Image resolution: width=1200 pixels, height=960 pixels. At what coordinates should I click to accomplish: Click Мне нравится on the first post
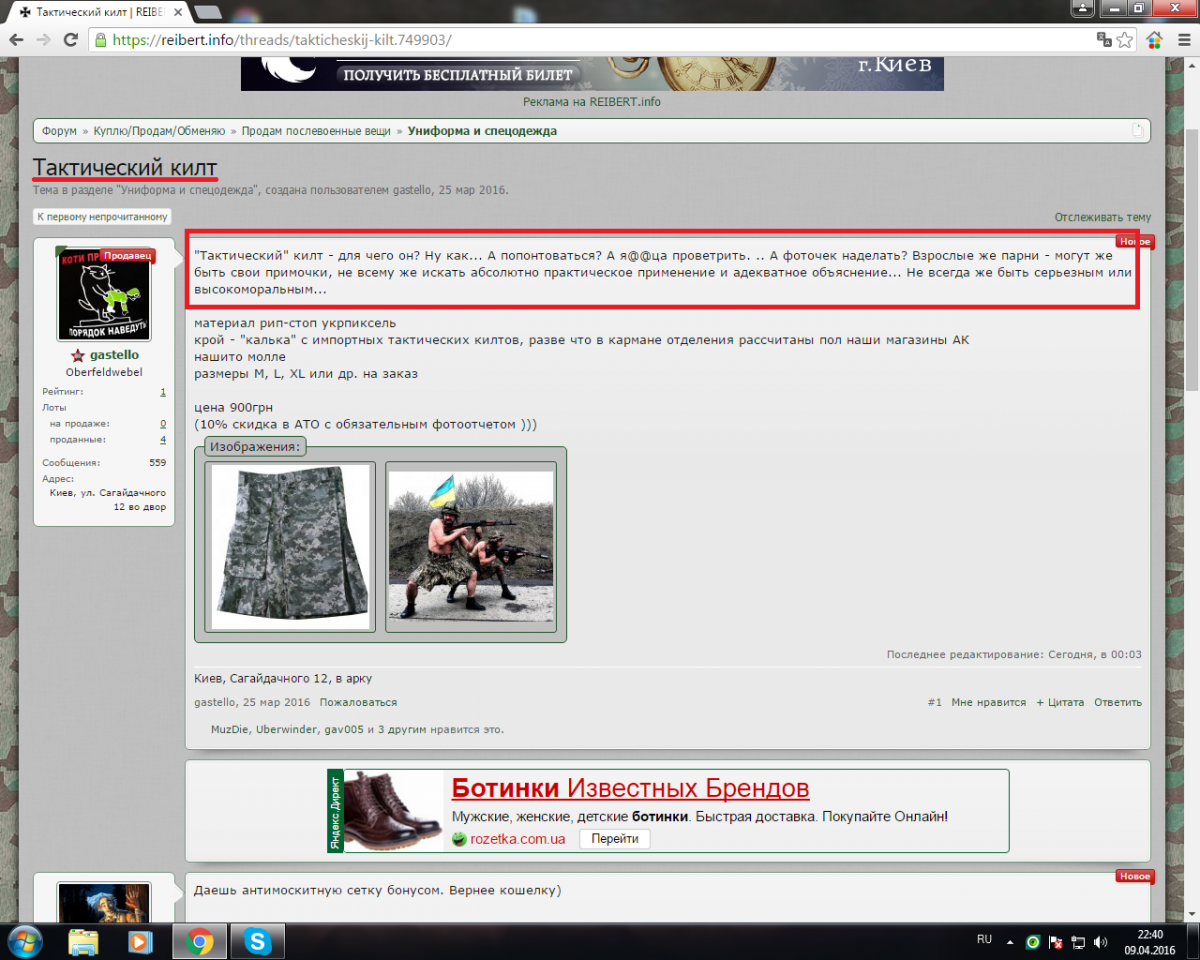[988, 703]
